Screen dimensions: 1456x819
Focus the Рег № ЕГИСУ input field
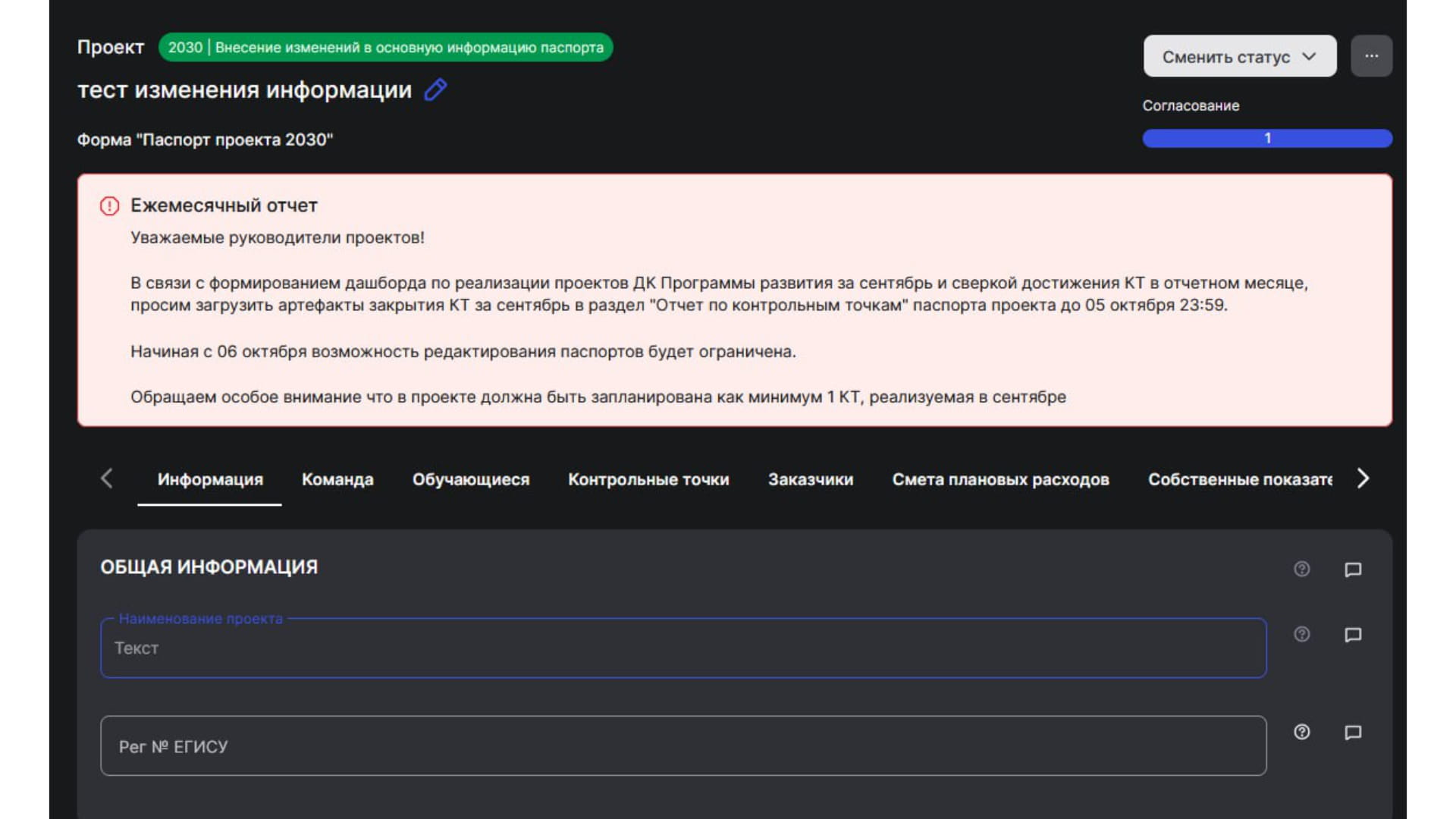point(683,745)
